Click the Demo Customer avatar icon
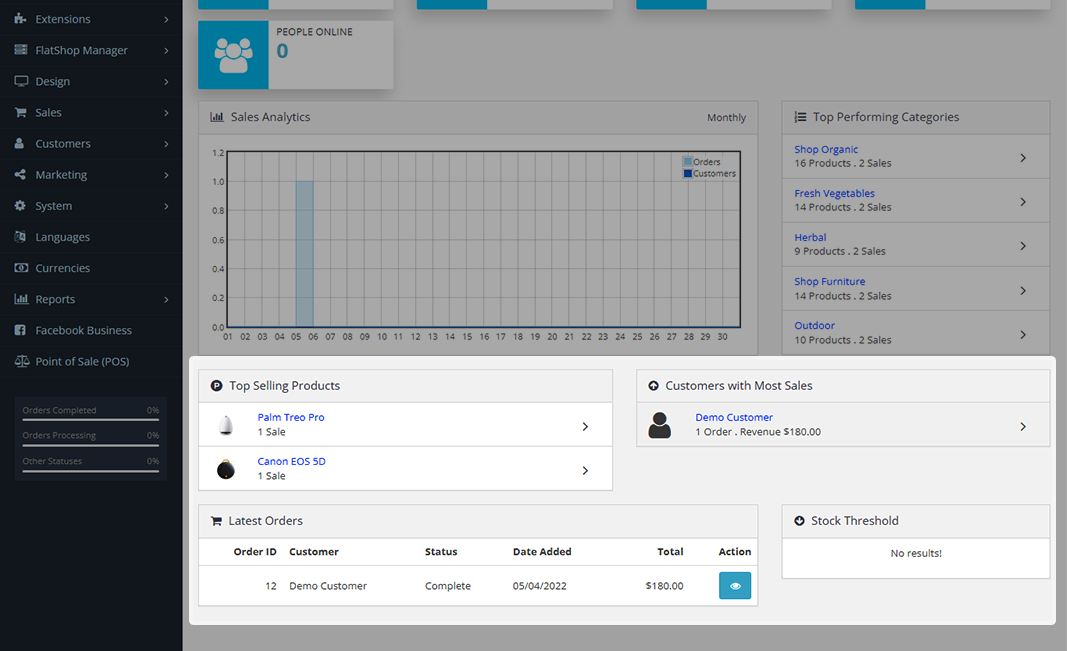Viewport: 1067px width, 651px height. point(659,425)
